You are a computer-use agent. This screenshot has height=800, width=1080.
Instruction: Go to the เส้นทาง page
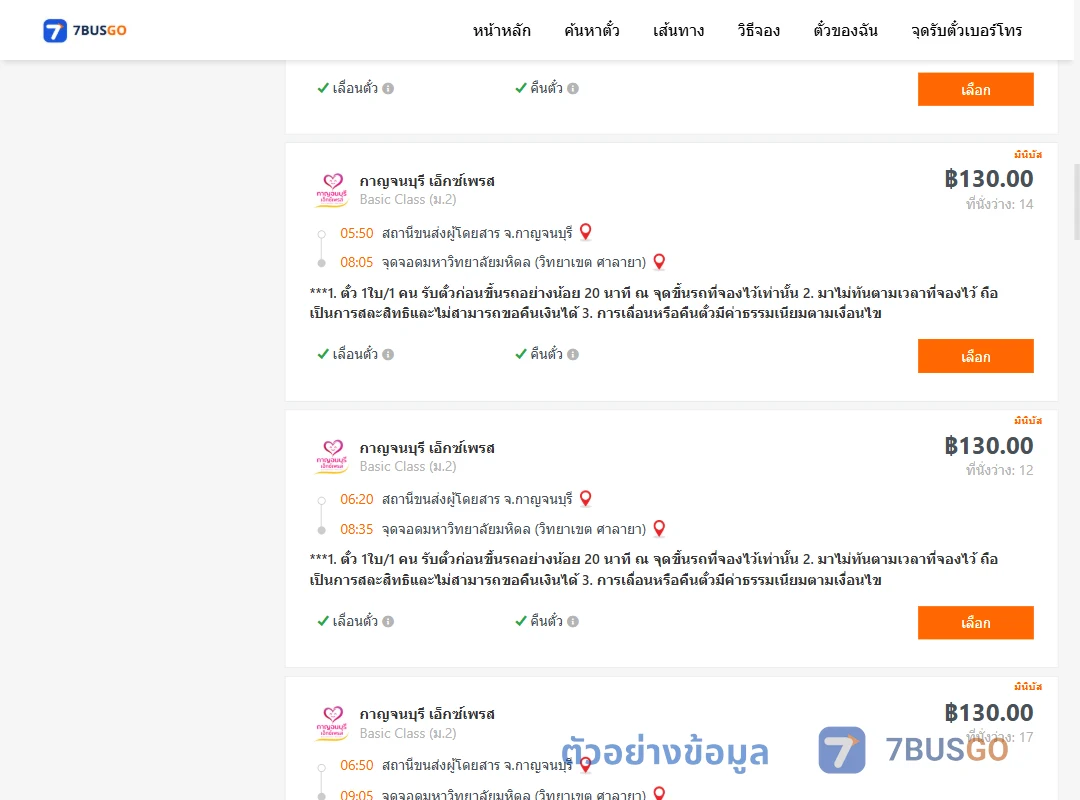678,30
